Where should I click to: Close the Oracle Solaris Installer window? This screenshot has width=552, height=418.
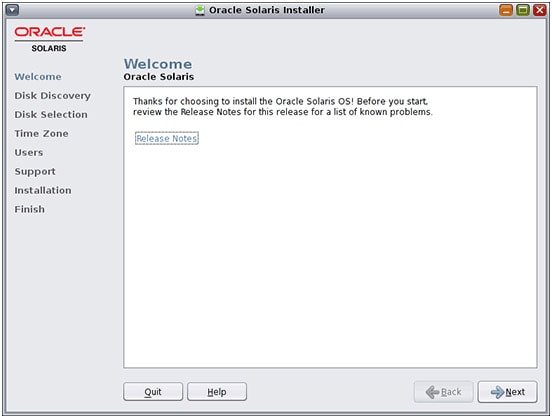(x=539, y=10)
